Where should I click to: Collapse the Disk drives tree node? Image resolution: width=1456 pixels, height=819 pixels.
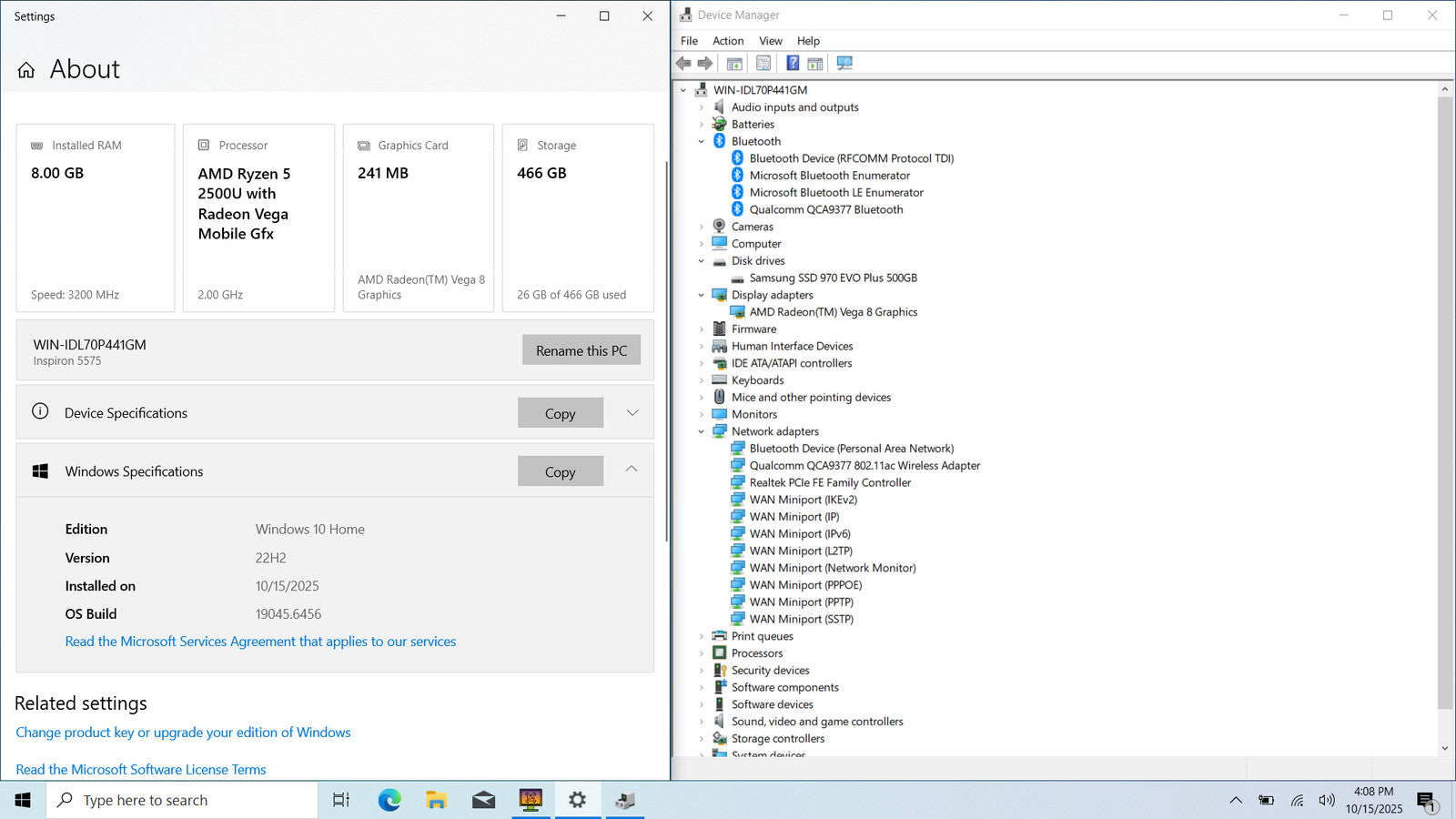pos(702,261)
